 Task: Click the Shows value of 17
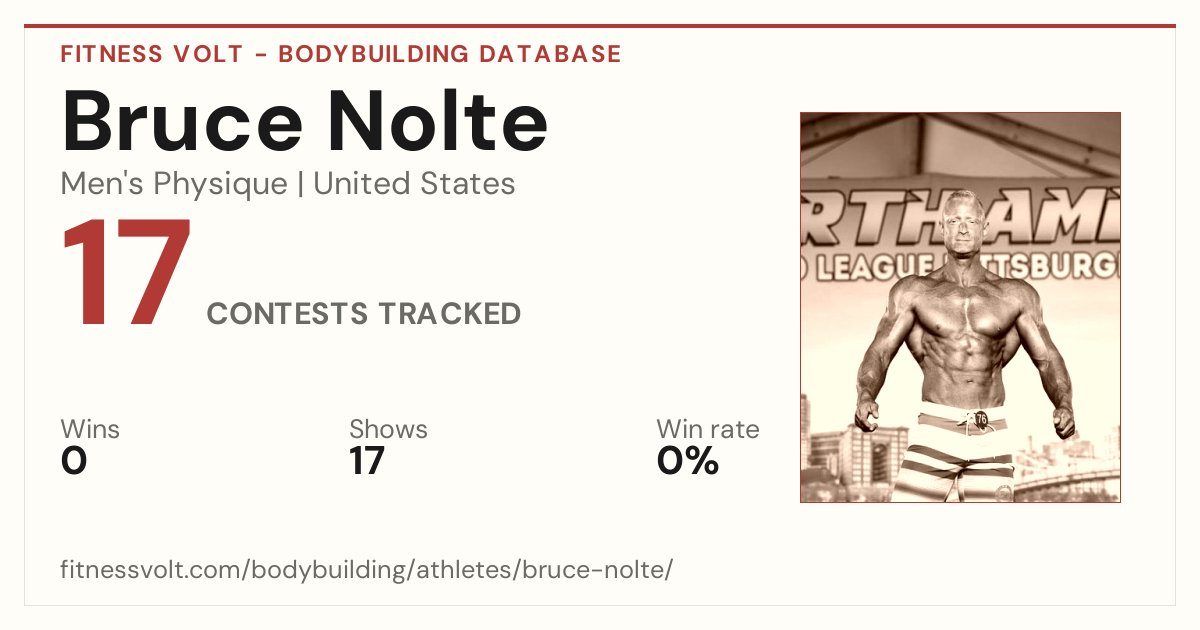click(x=367, y=461)
